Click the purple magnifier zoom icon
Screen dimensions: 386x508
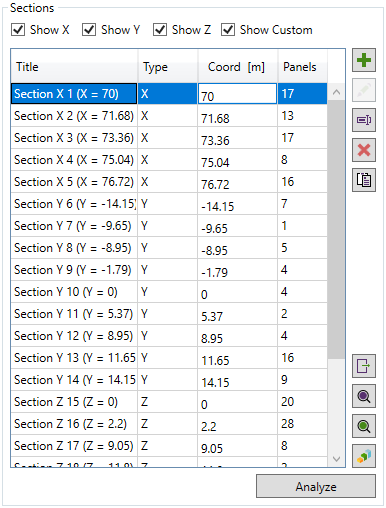click(x=364, y=396)
